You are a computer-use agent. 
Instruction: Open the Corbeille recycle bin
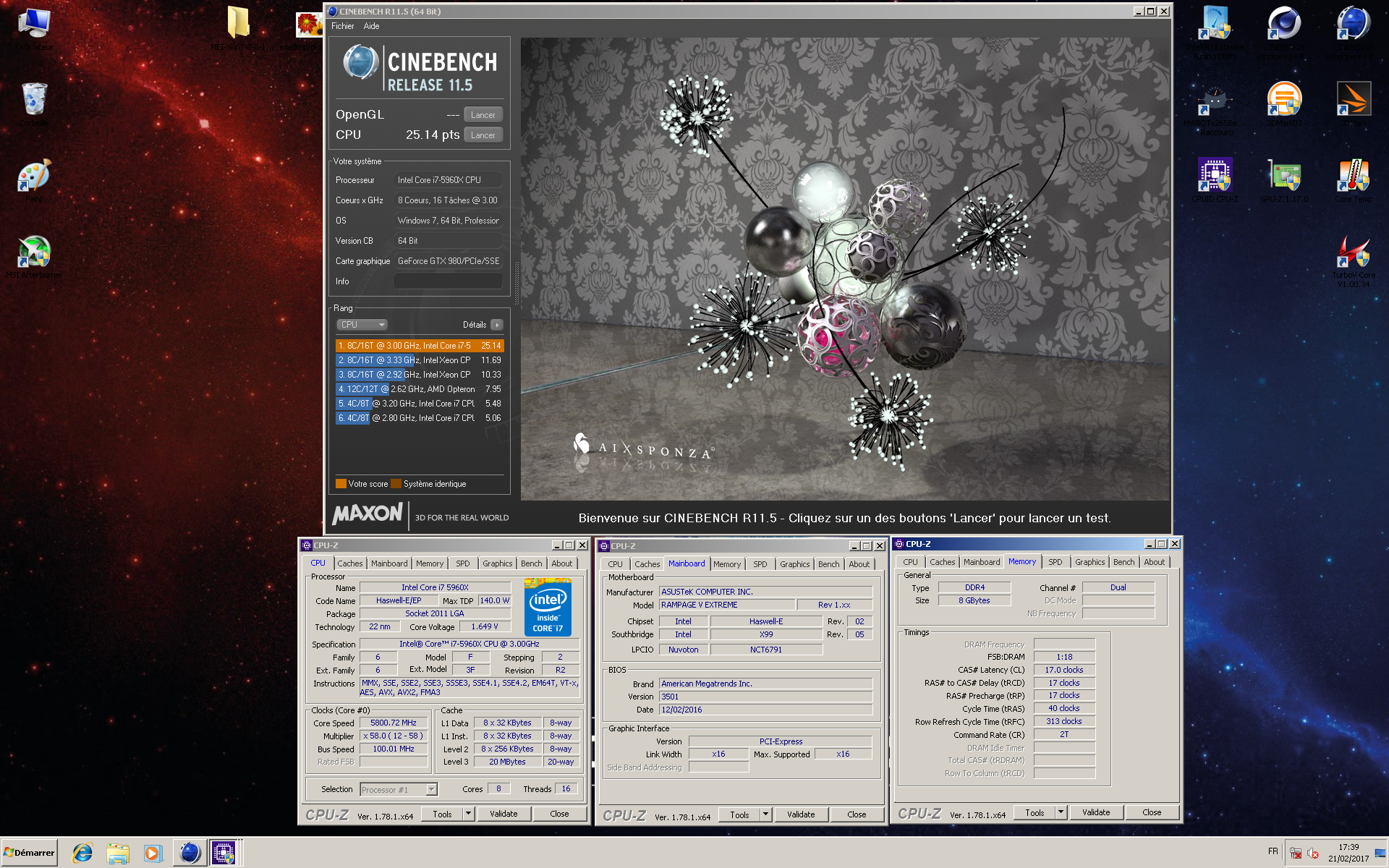tap(34, 105)
